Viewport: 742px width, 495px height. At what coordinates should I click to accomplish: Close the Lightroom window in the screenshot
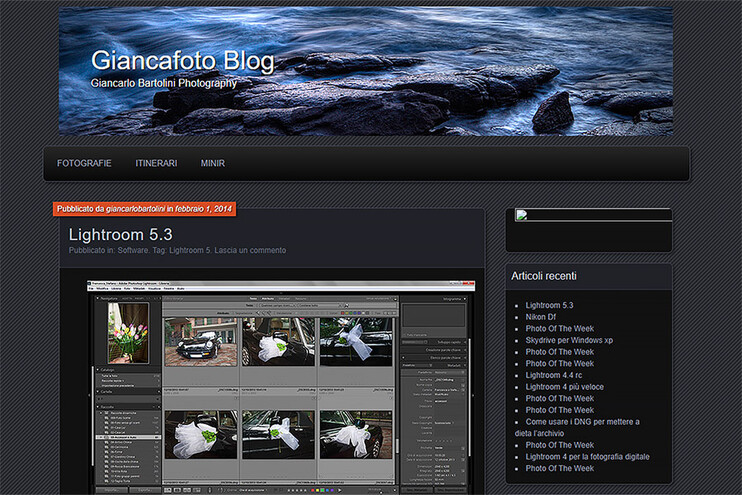(x=468, y=283)
